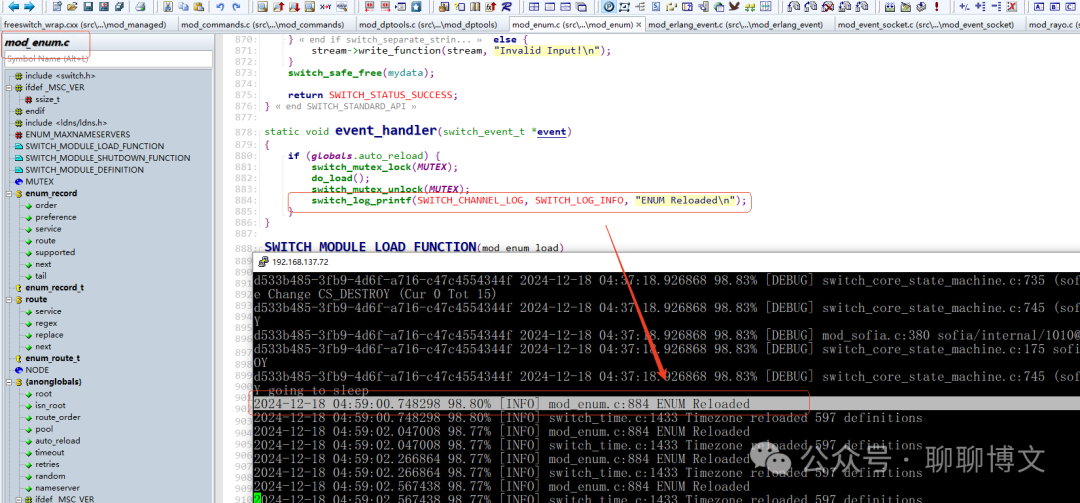Search forward with red down arrow icon
1080x503 pixels.
294,7
